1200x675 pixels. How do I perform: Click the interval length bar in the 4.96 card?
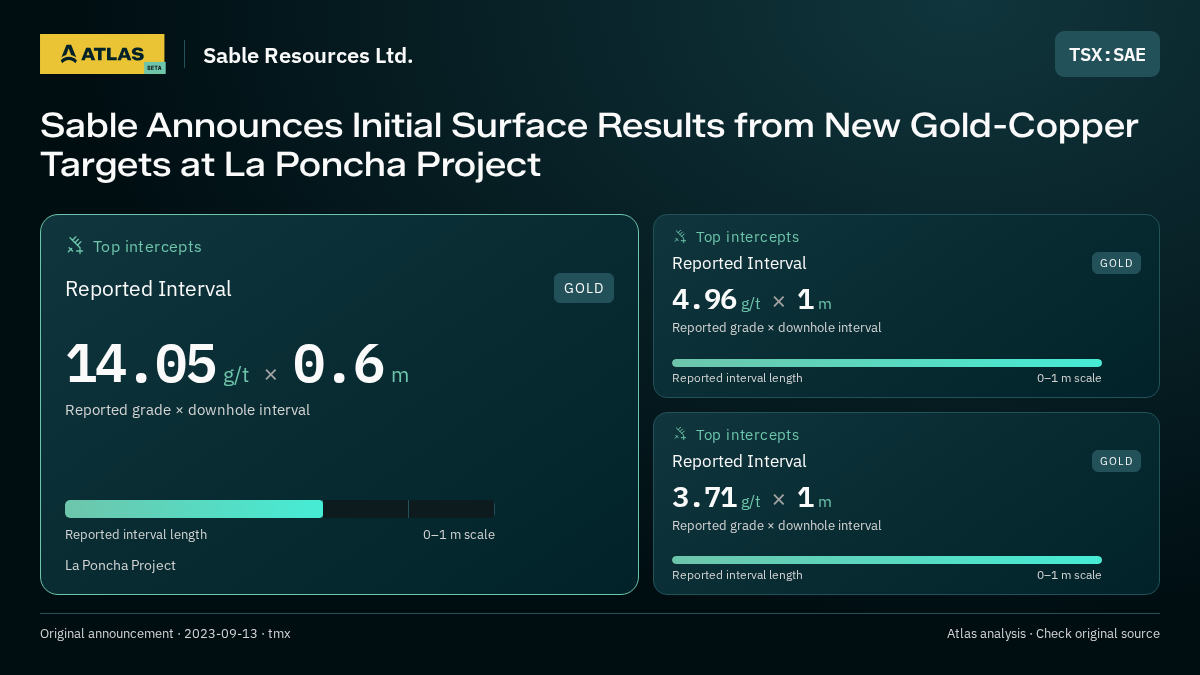tap(887, 363)
